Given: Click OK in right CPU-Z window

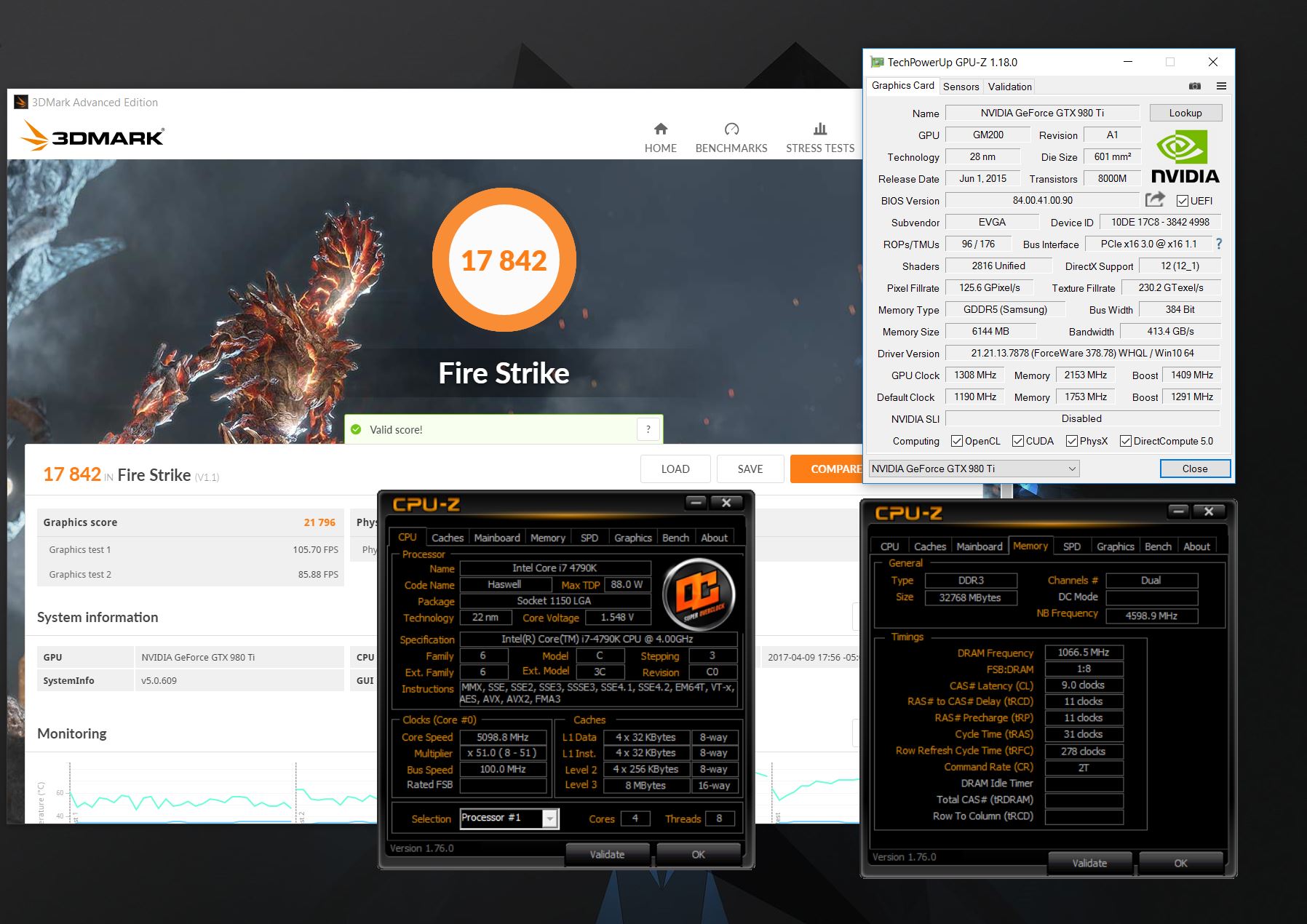Looking at the screenshot, I should 1180,863.
